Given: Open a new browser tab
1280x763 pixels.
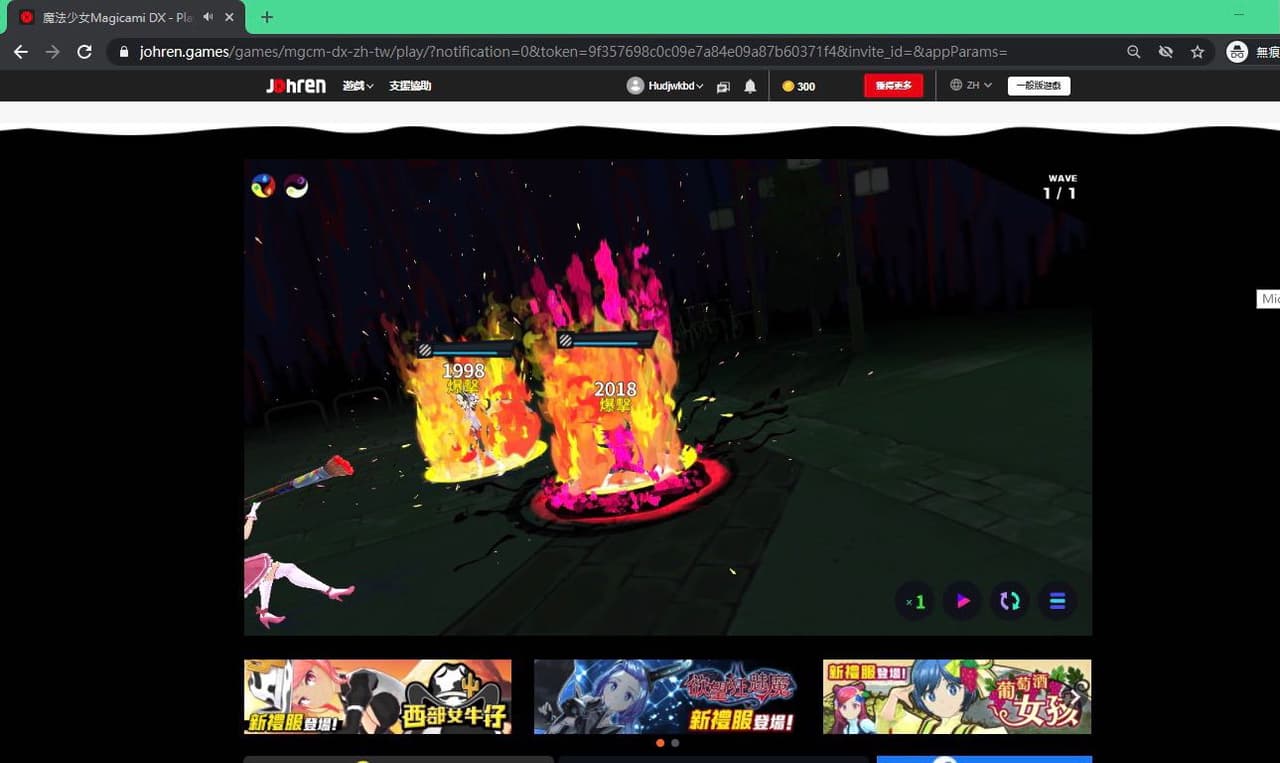Looking at the screenshot, I should pos(266,17).
